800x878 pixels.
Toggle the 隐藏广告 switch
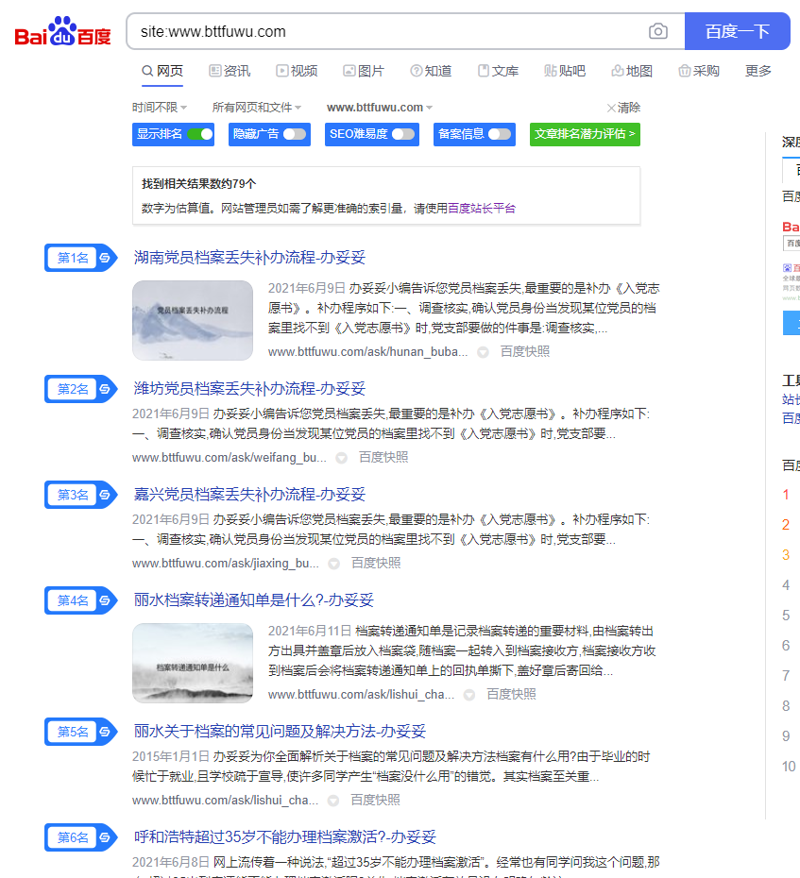(295, 134)
